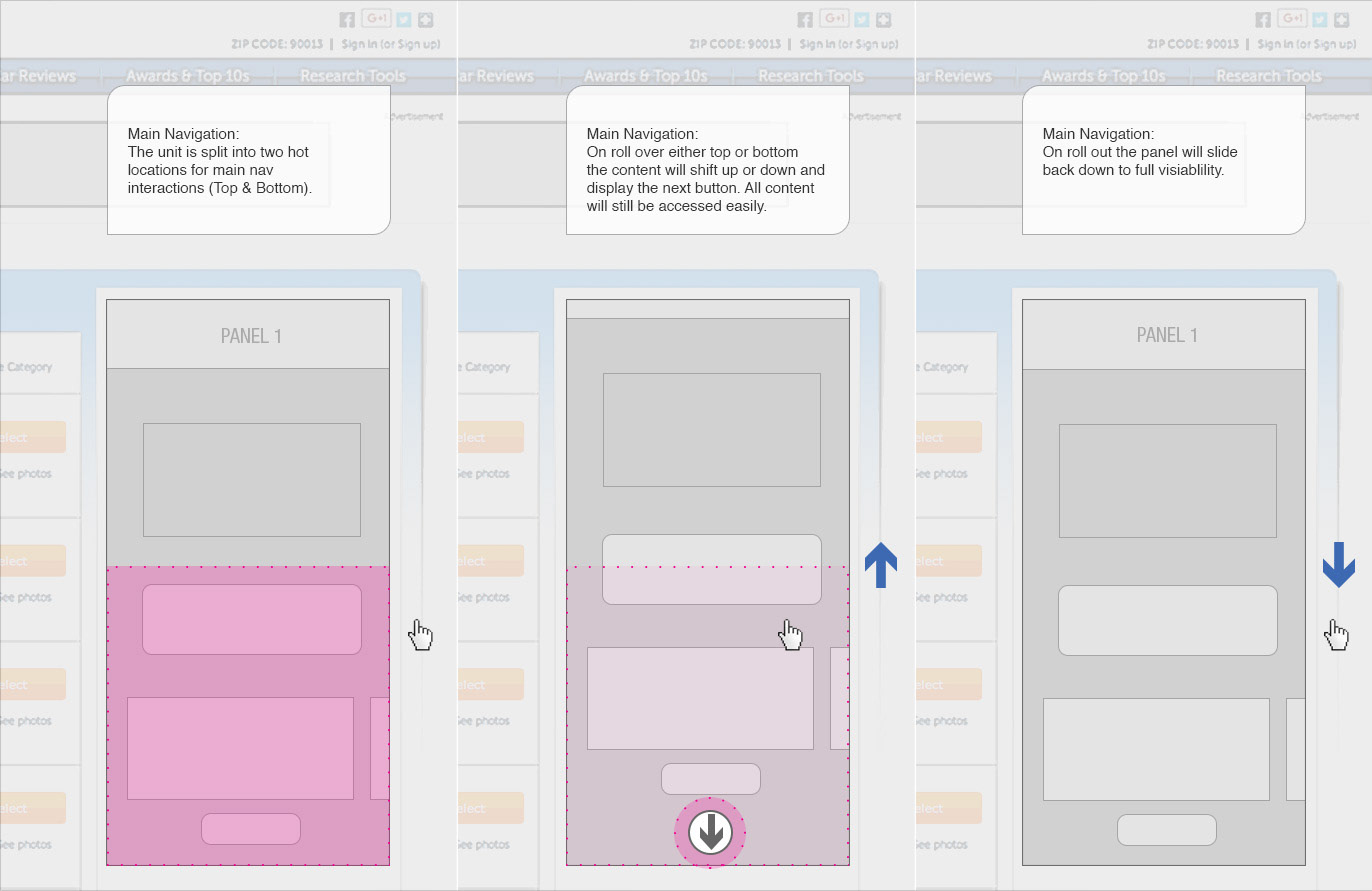Open Research Tools in 'hot locations' mockup

point(353,76)
